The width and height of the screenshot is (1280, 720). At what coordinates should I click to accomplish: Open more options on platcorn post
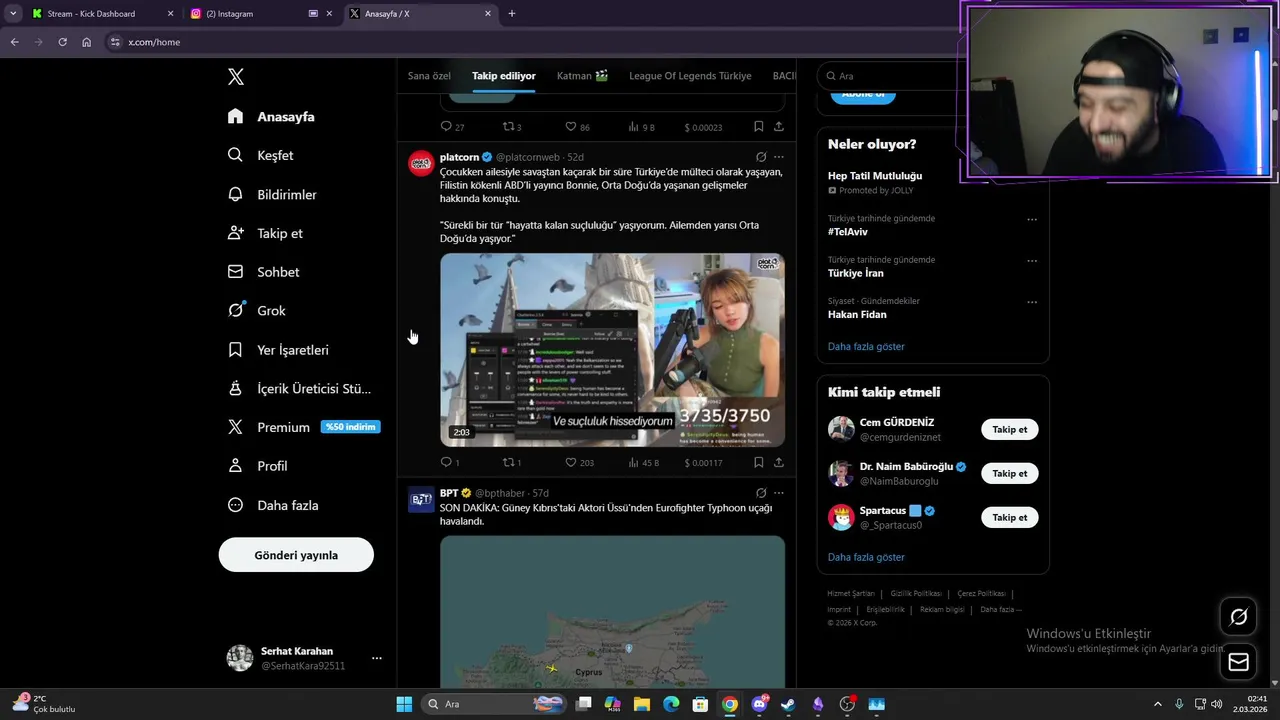click(x=779, y=157)
